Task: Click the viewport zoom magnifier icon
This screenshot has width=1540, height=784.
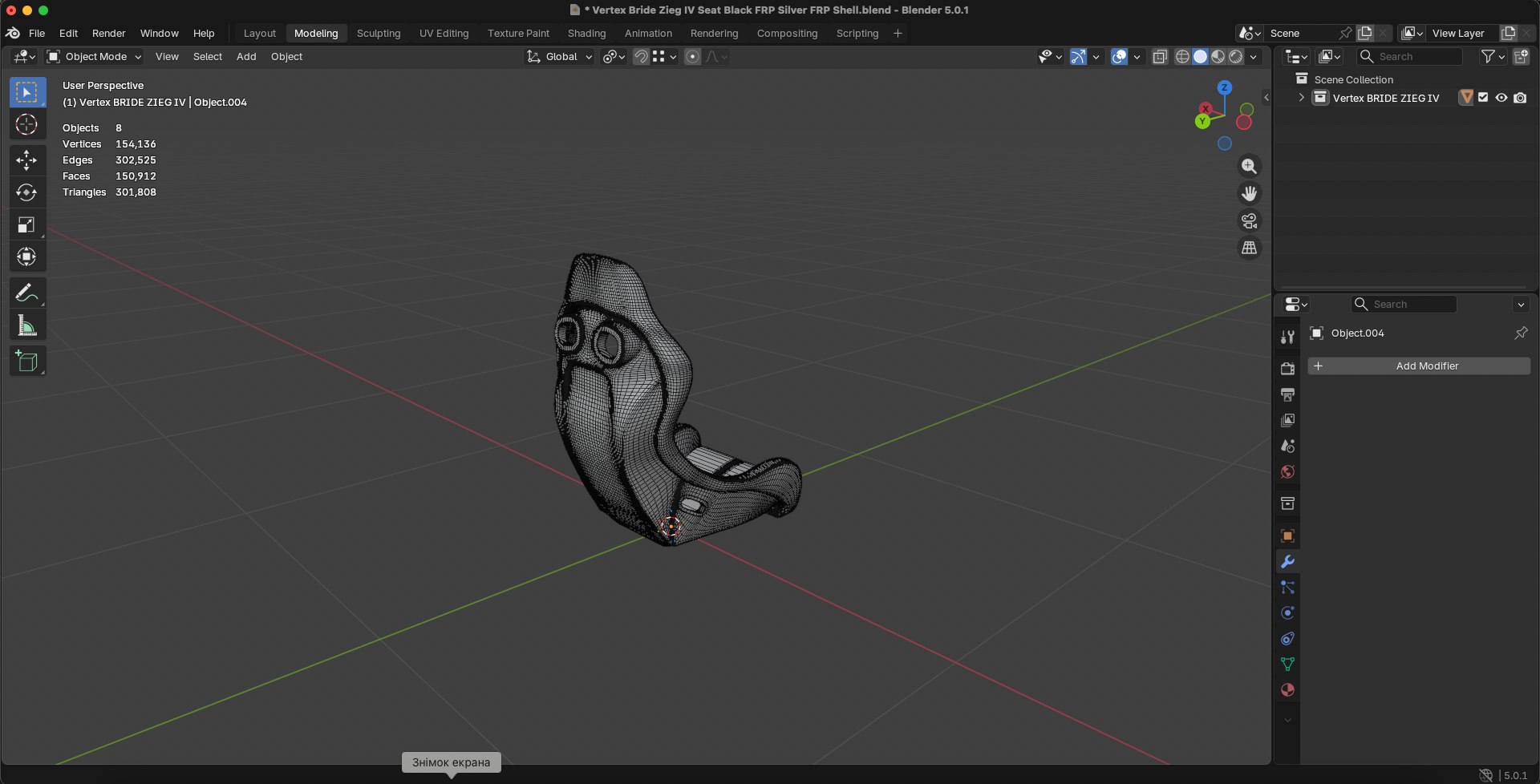Action: pyautogui.click(x=1249, y=166)
